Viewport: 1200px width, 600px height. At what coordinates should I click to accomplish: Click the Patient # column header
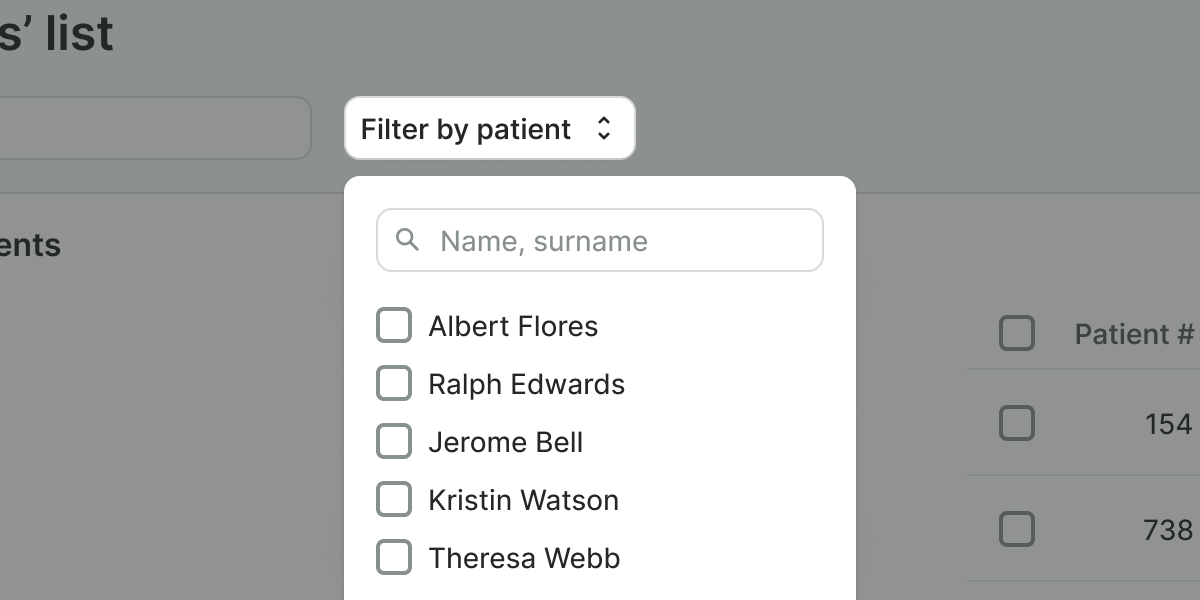(x=1134, y=334)
